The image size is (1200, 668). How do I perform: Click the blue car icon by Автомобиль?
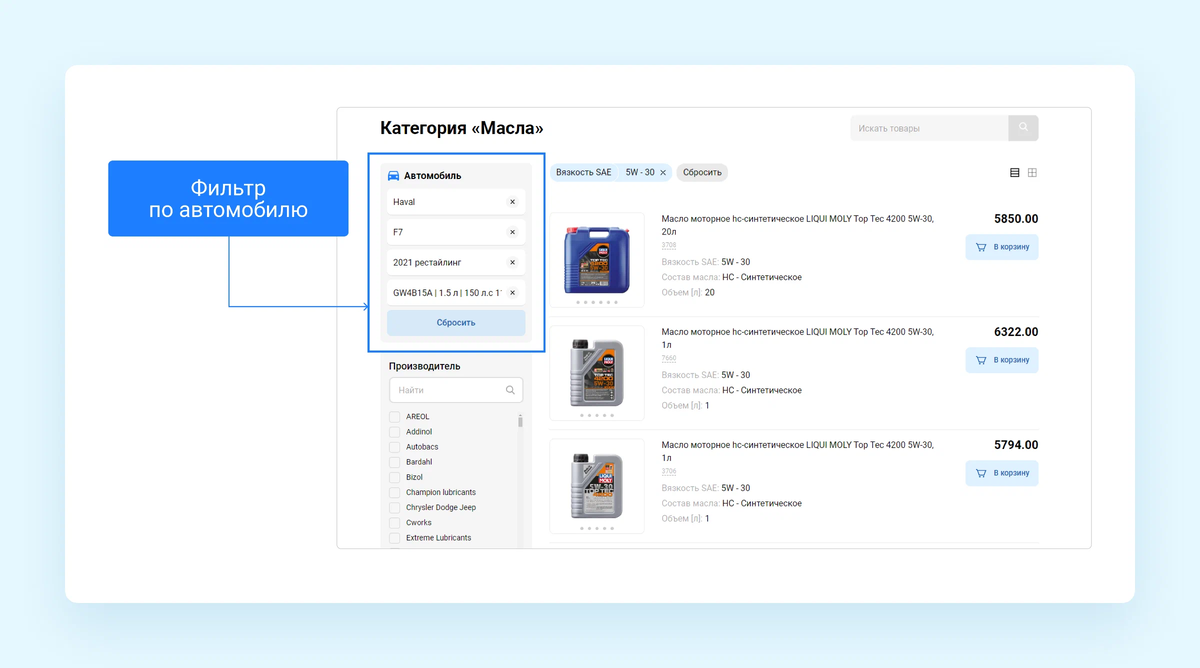[x=394, y=176]
